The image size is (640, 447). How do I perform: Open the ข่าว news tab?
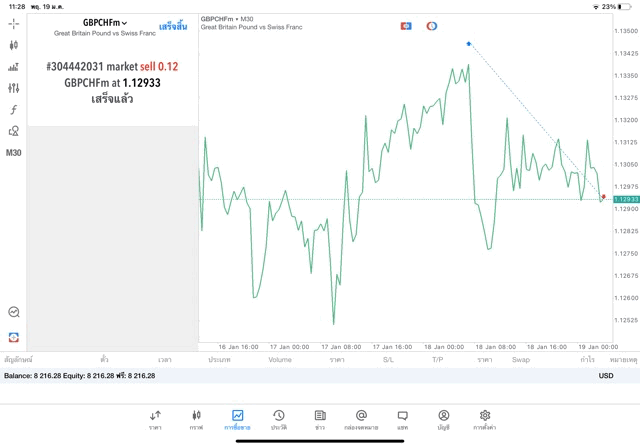point(320,420)
